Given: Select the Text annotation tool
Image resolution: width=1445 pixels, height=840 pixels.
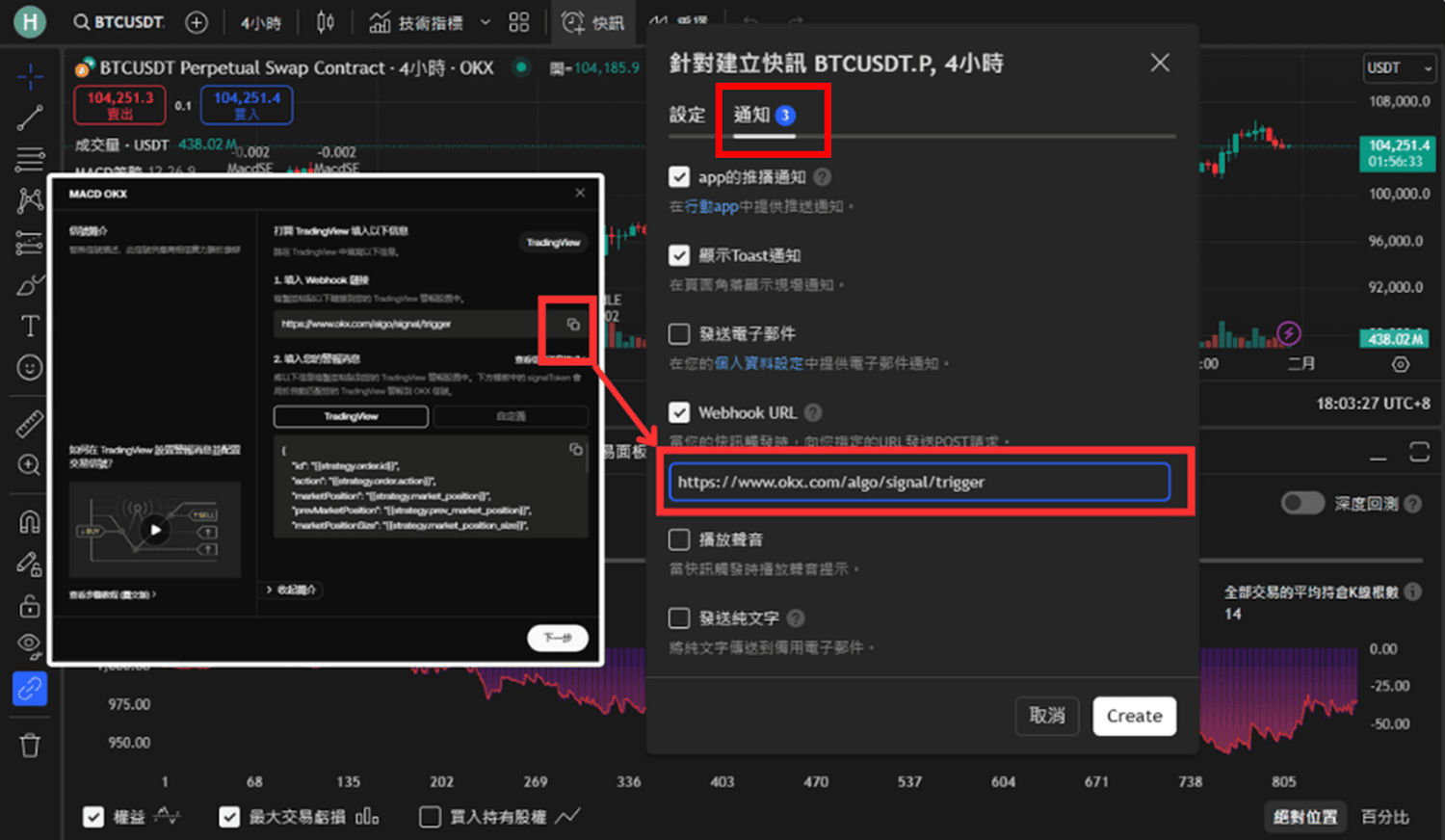Looking at the screenshot, I should [30, 327].
